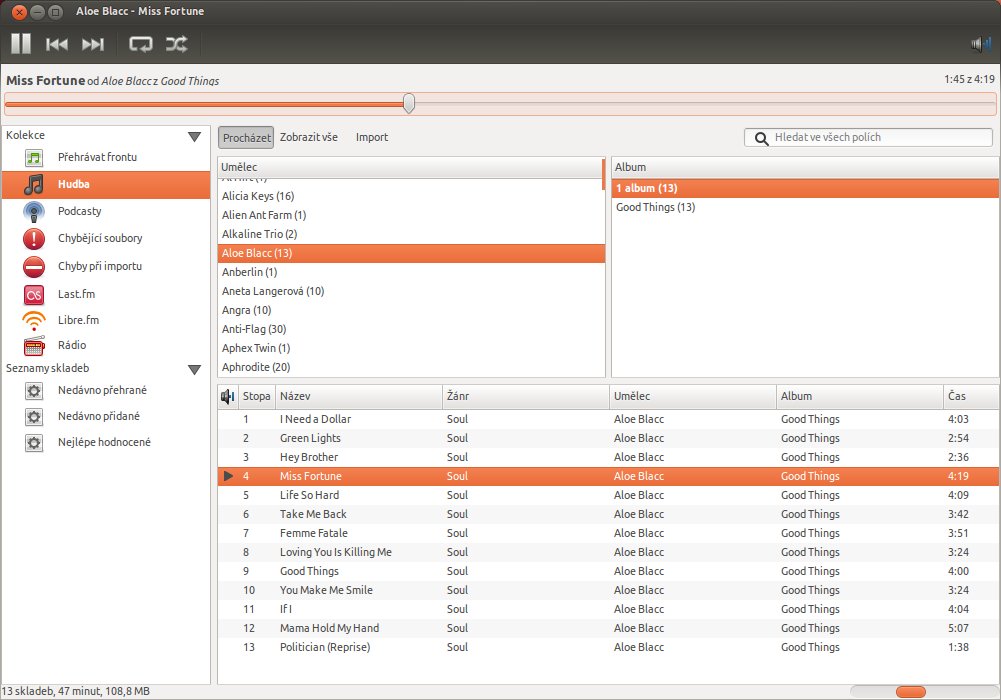Click the Import button
1001x700 pixels.
(x=372, y=137)
